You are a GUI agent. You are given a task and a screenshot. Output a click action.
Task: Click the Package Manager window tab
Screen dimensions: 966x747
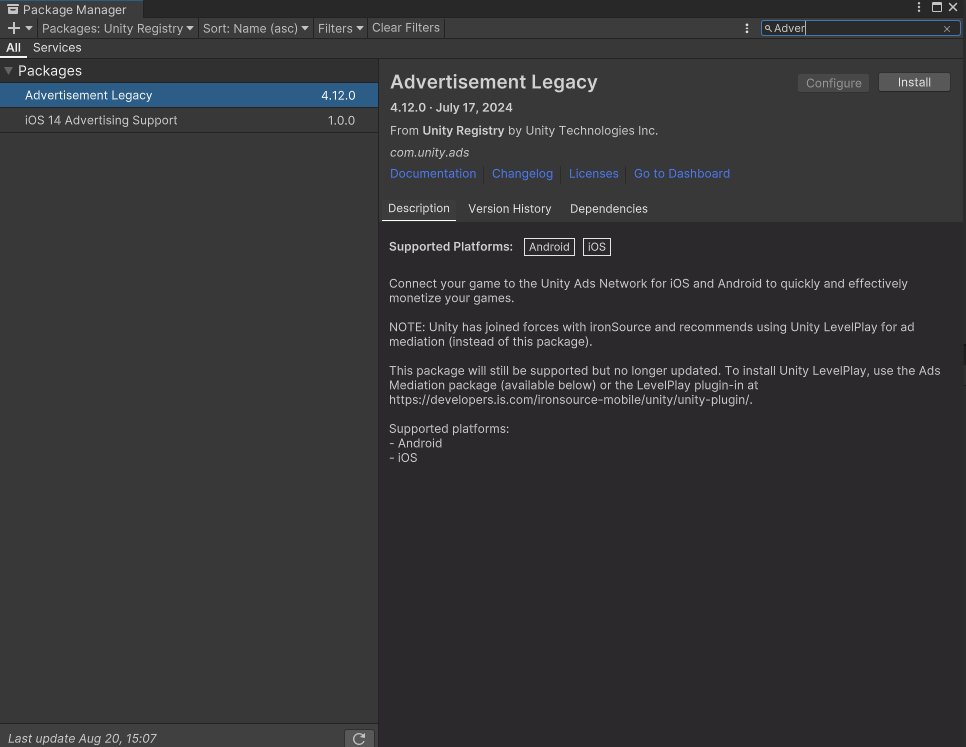coord(72,9)
